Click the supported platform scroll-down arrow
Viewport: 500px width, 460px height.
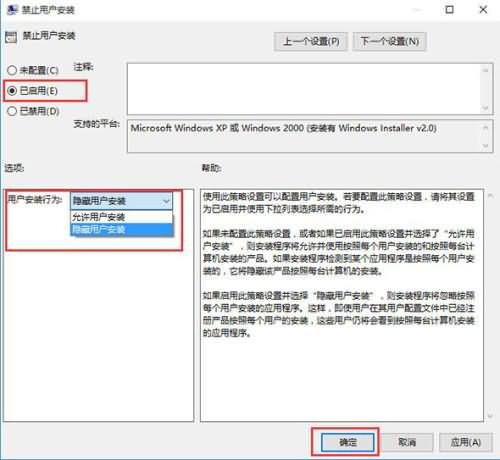tap(486, 146)
